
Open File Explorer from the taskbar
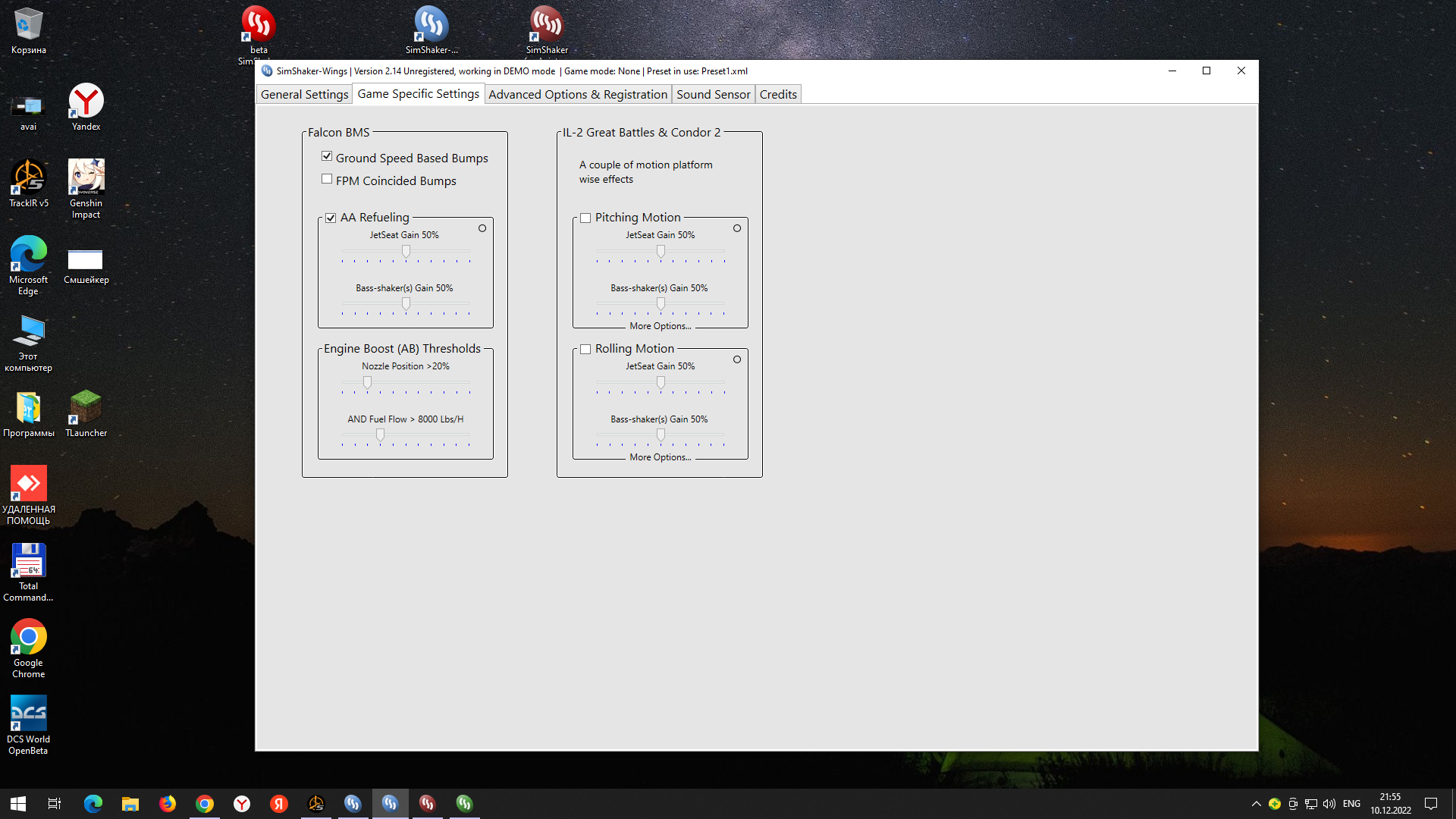pos(130,803)
